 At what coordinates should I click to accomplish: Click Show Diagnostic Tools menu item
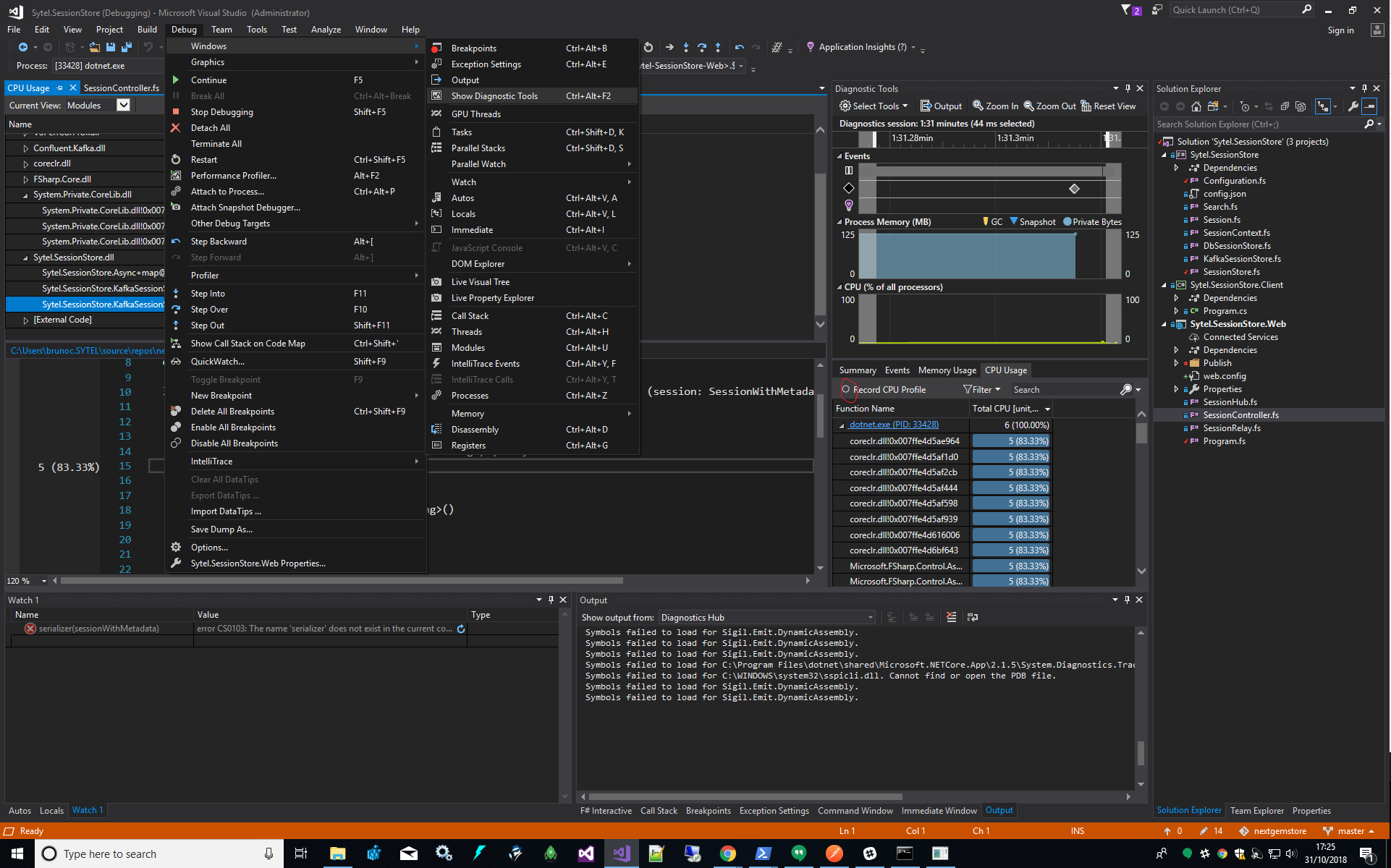click(x=496, y=95)
